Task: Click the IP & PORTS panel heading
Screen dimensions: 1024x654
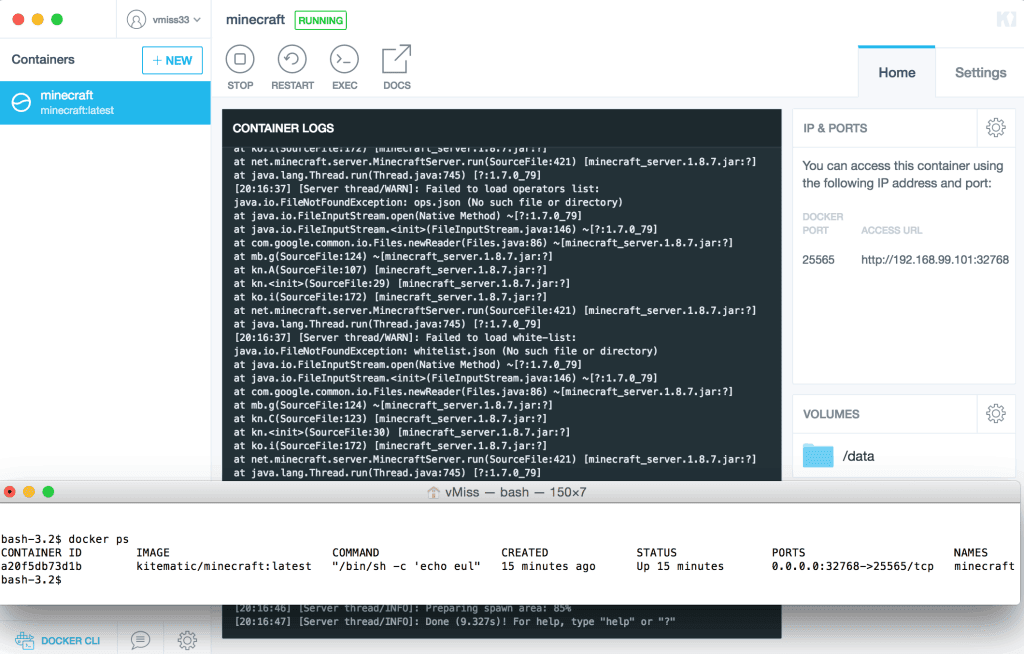Action: click(835, 128)
